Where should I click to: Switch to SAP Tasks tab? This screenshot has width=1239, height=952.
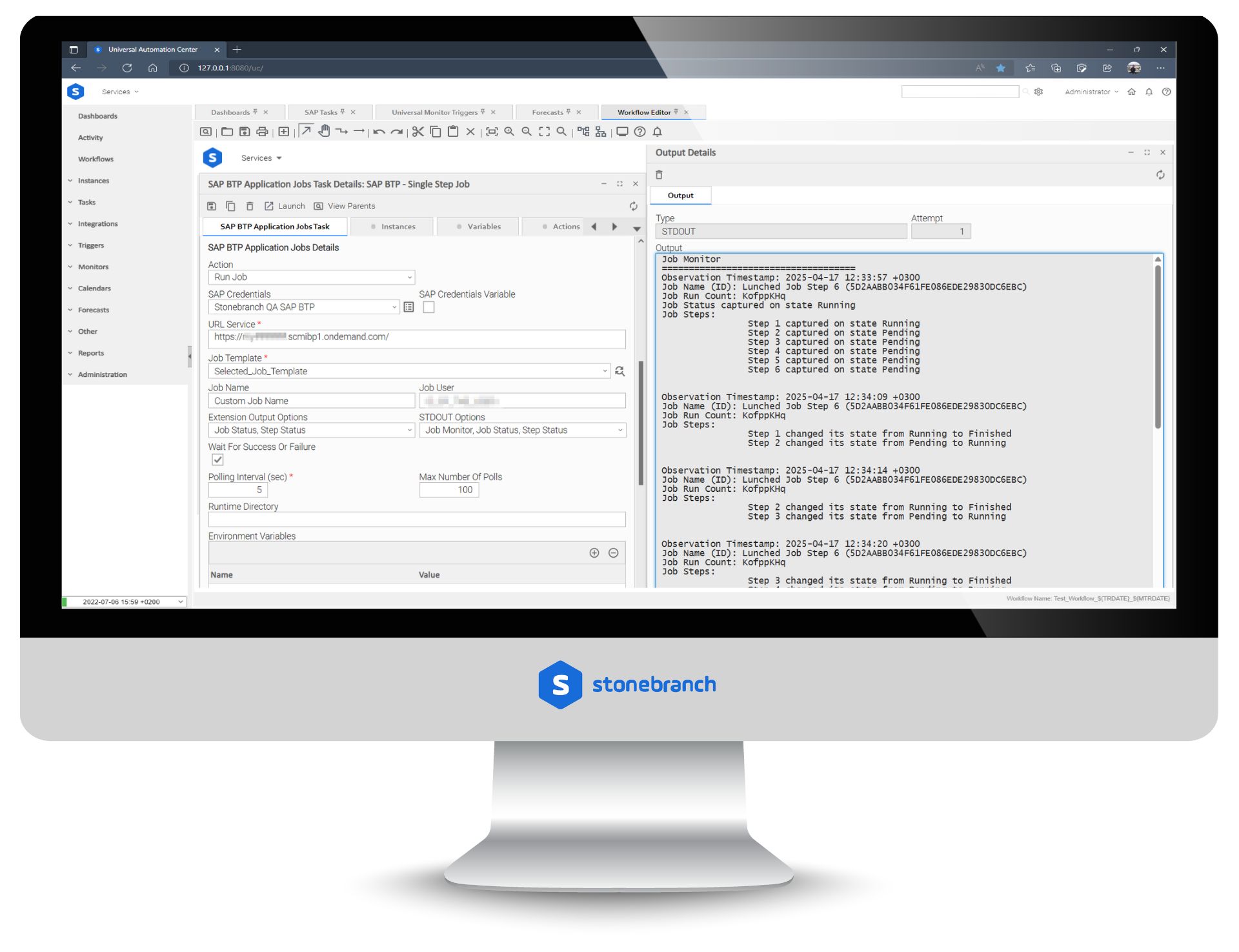(x=321, y=112)
